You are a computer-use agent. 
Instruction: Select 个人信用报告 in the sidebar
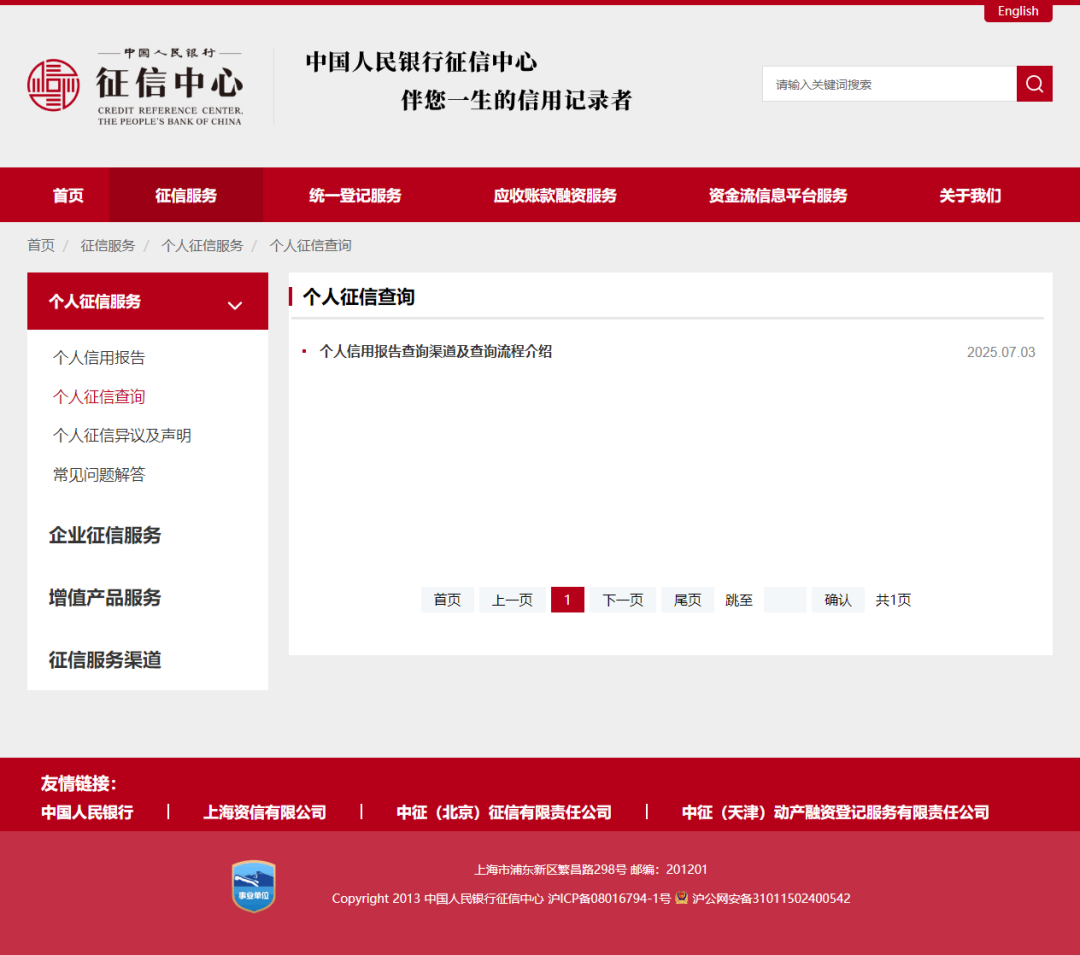(x=99, y=357)
